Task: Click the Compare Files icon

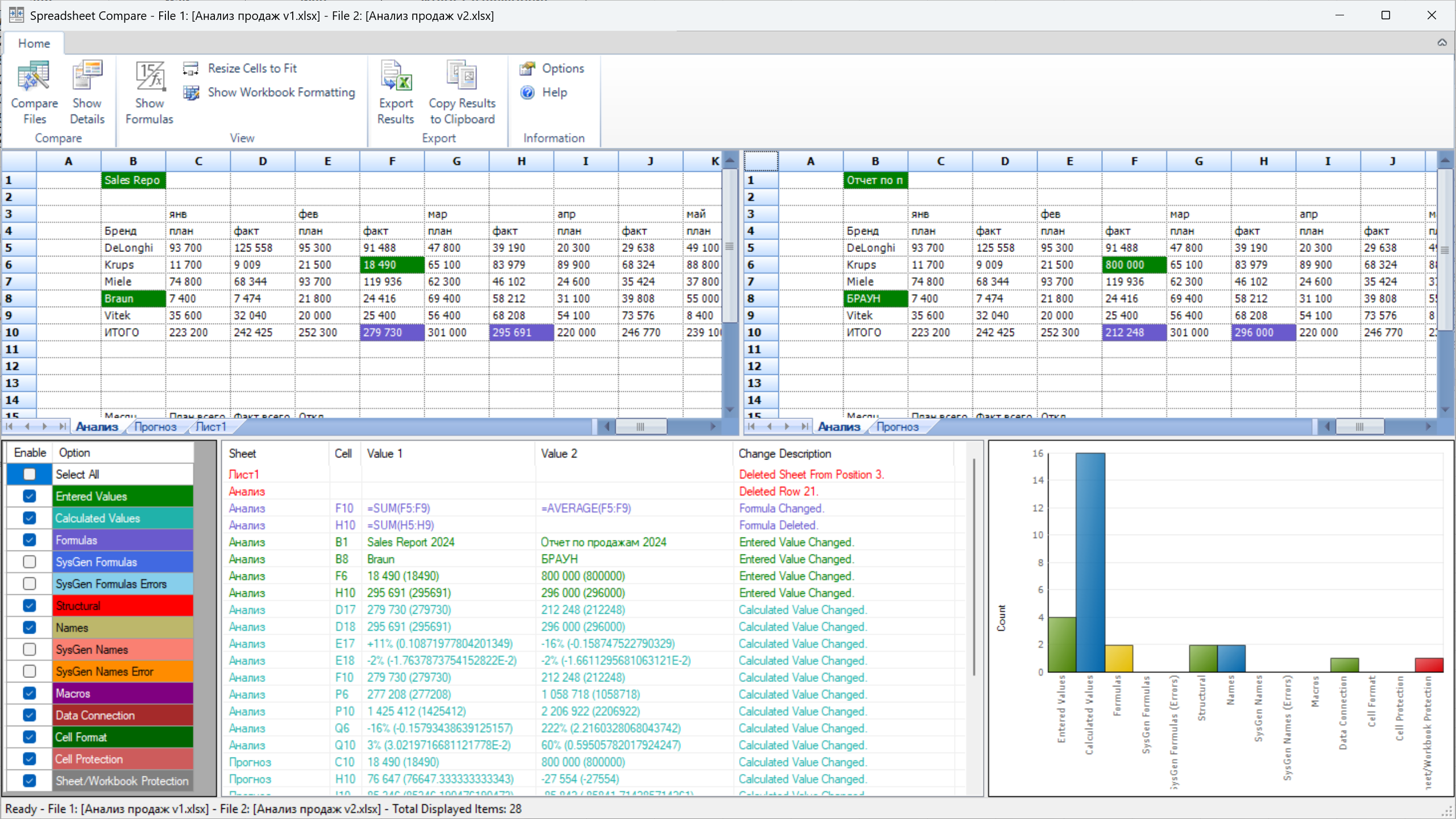Action: [34, 93]
